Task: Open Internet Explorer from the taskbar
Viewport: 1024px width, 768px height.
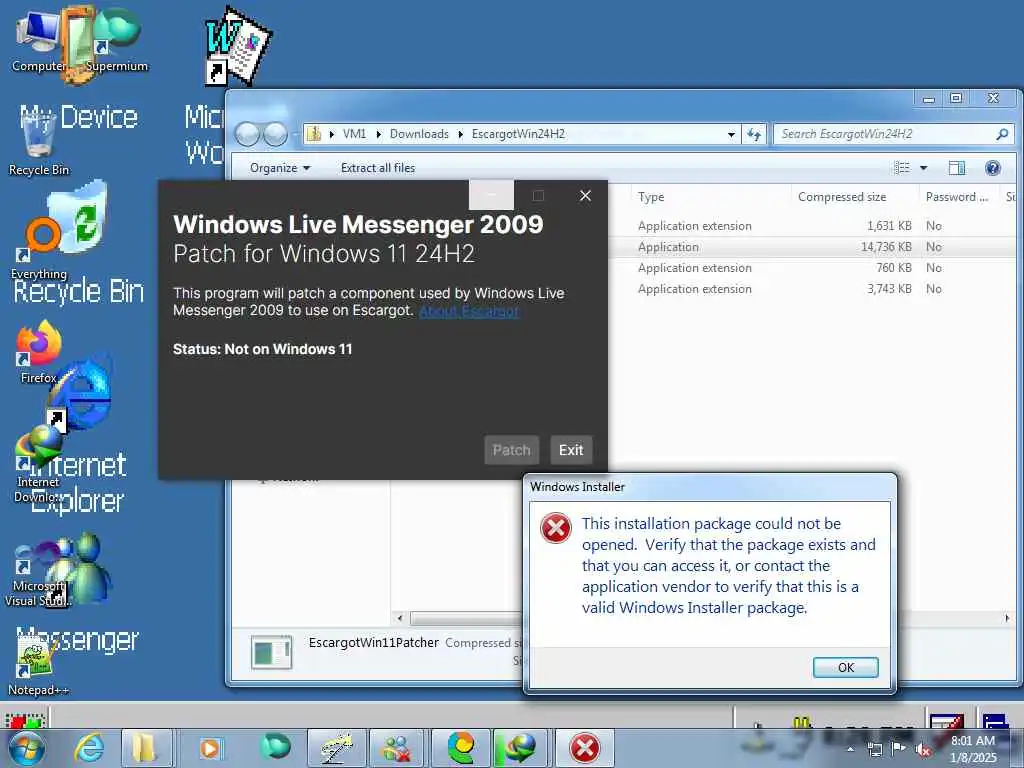Action: 89,748
